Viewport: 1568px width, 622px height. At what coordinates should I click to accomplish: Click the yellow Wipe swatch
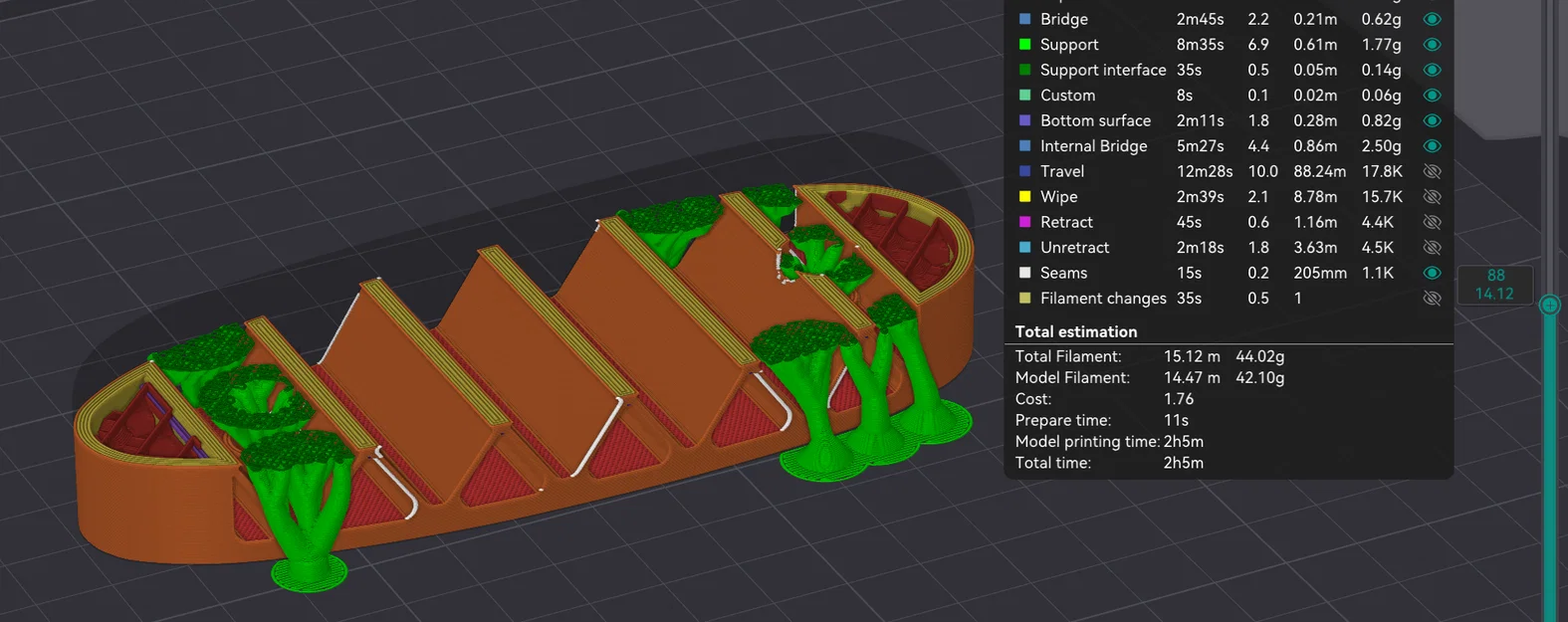click(1024, 197)
